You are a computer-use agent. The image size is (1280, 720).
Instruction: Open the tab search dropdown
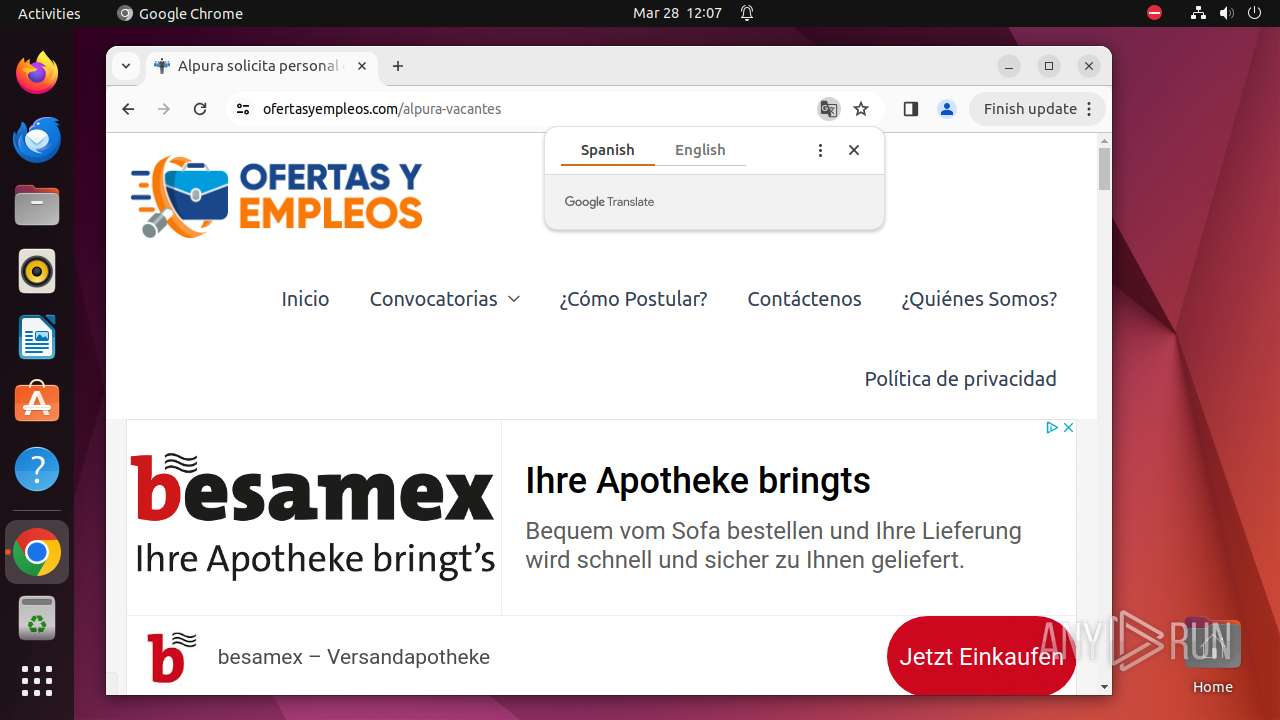tap(125, 66)
